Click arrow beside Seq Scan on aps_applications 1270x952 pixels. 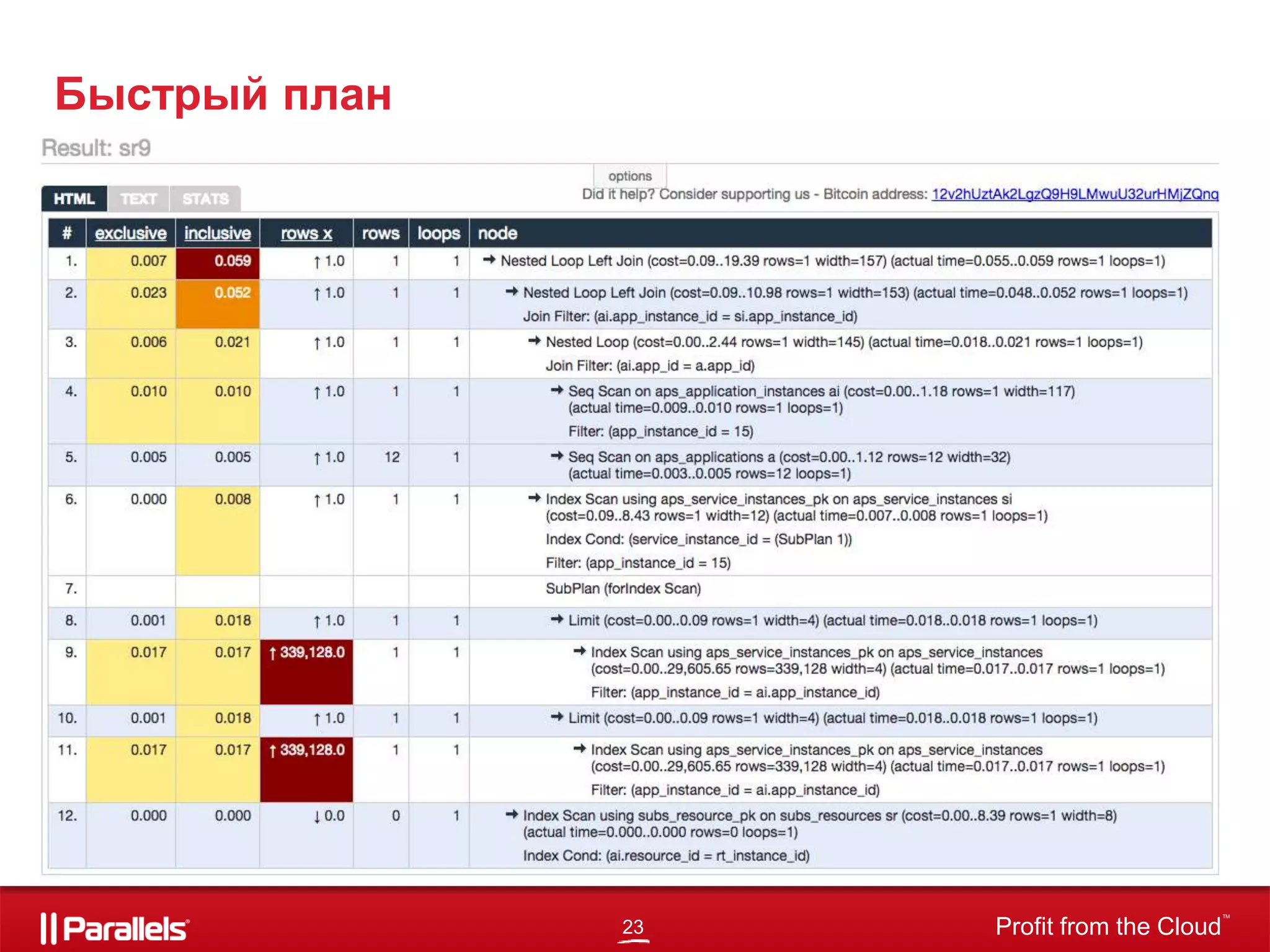click(557, 456)
